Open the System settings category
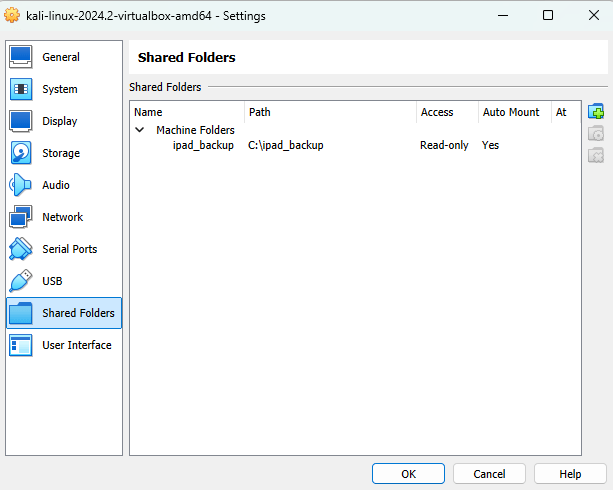The width and height of the screenshot is (613, 490). [59, 89]
